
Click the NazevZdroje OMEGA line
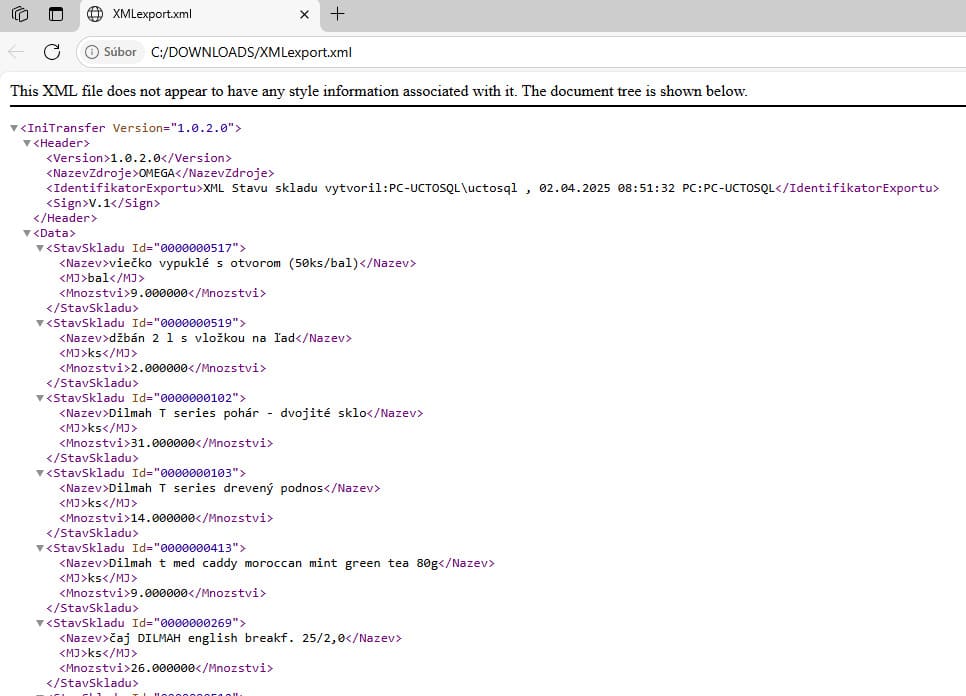click(160, 173)
